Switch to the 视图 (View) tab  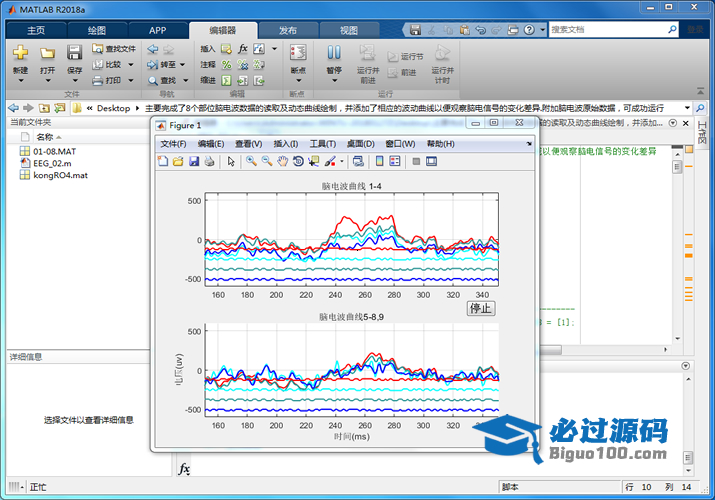click(x=349, y=30)
